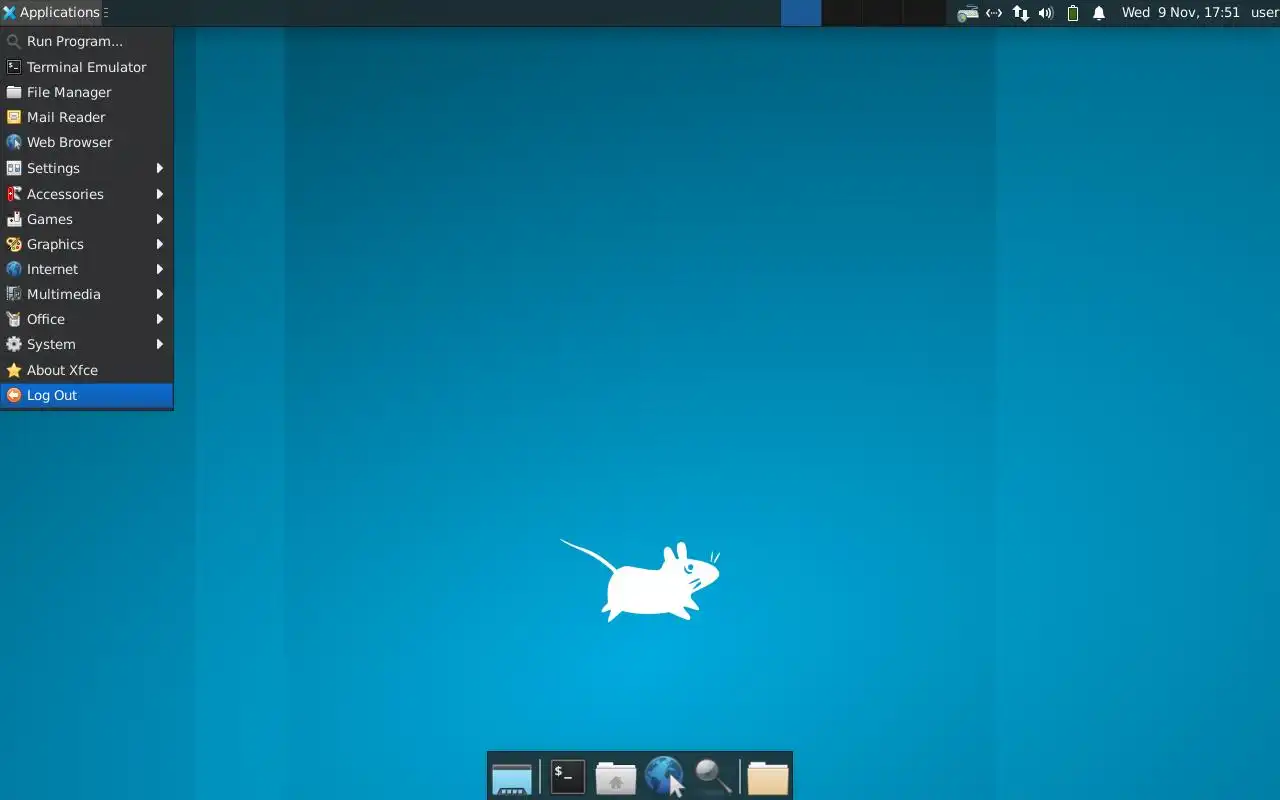Click the Mail Reader menu icon
This screenshot has width=1280, height=800.
14,117
